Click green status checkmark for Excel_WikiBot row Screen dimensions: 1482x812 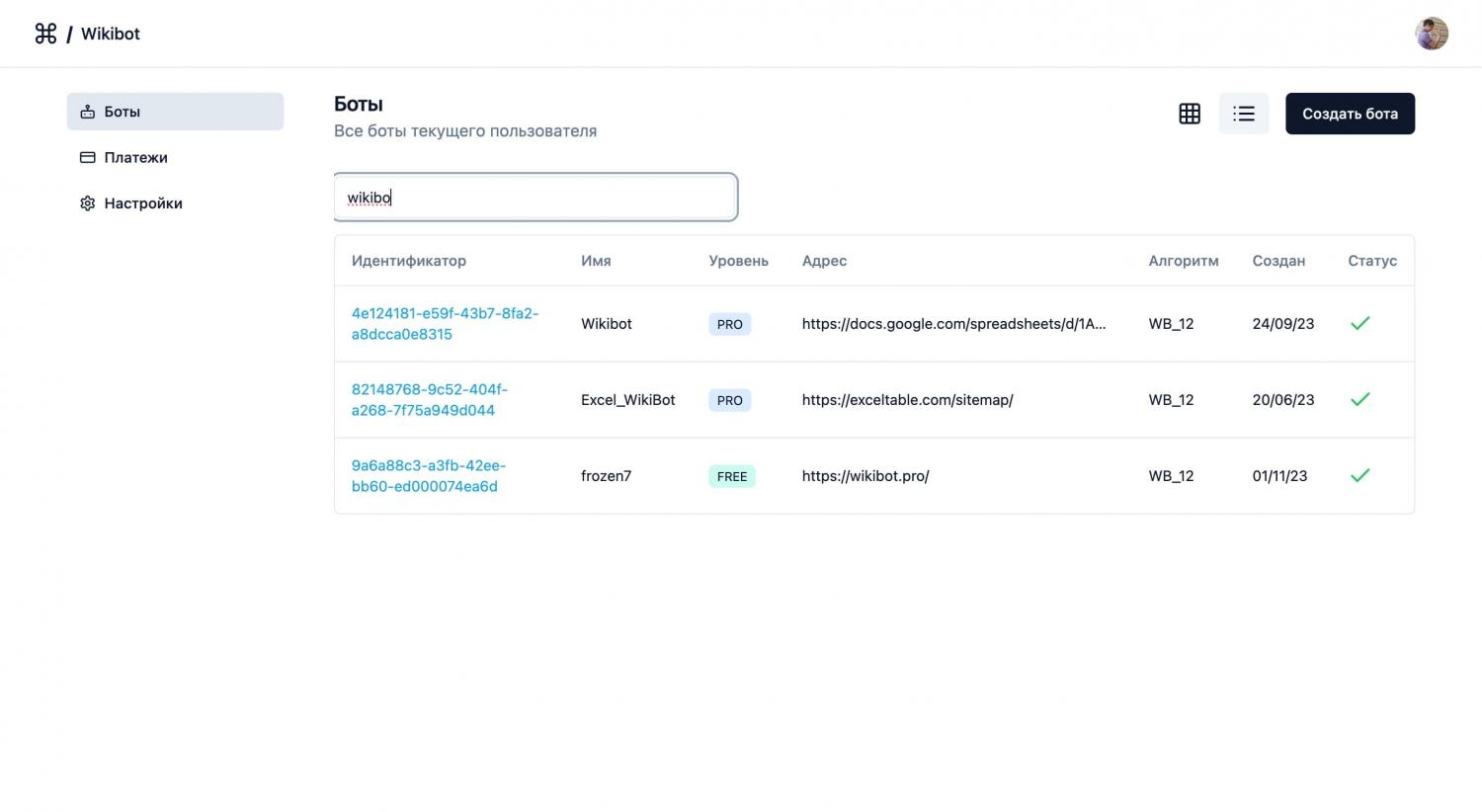(x=1359, y=399)
